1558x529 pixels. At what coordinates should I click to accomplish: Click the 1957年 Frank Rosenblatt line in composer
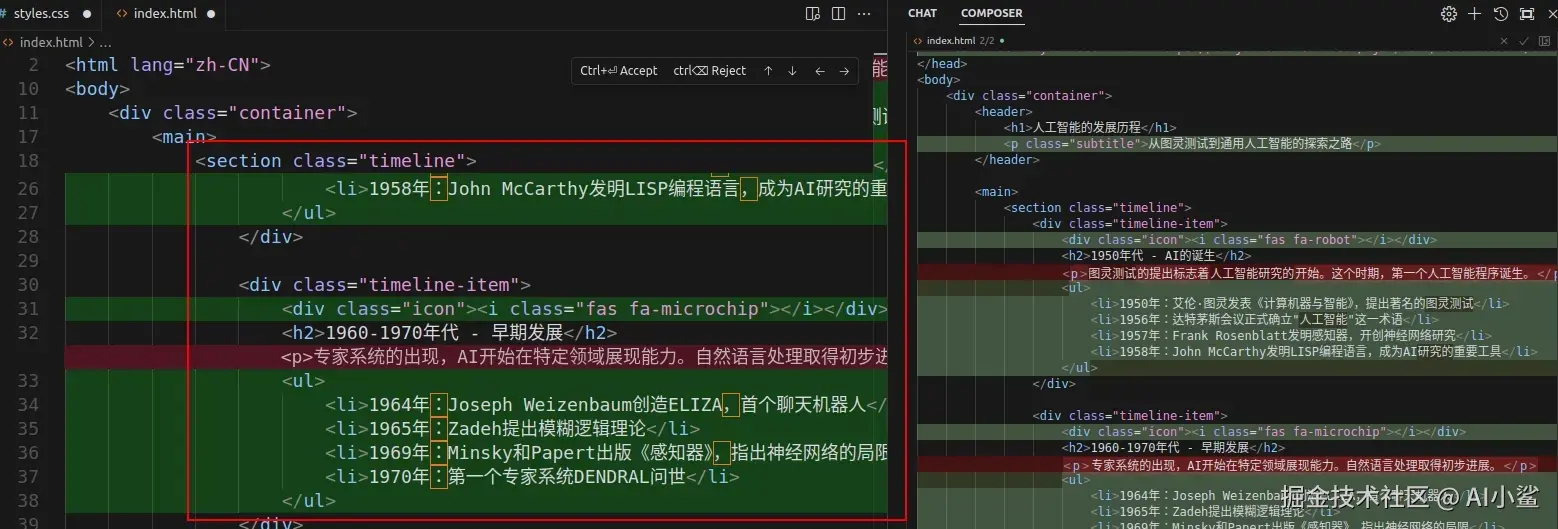tap(1291, 336)
